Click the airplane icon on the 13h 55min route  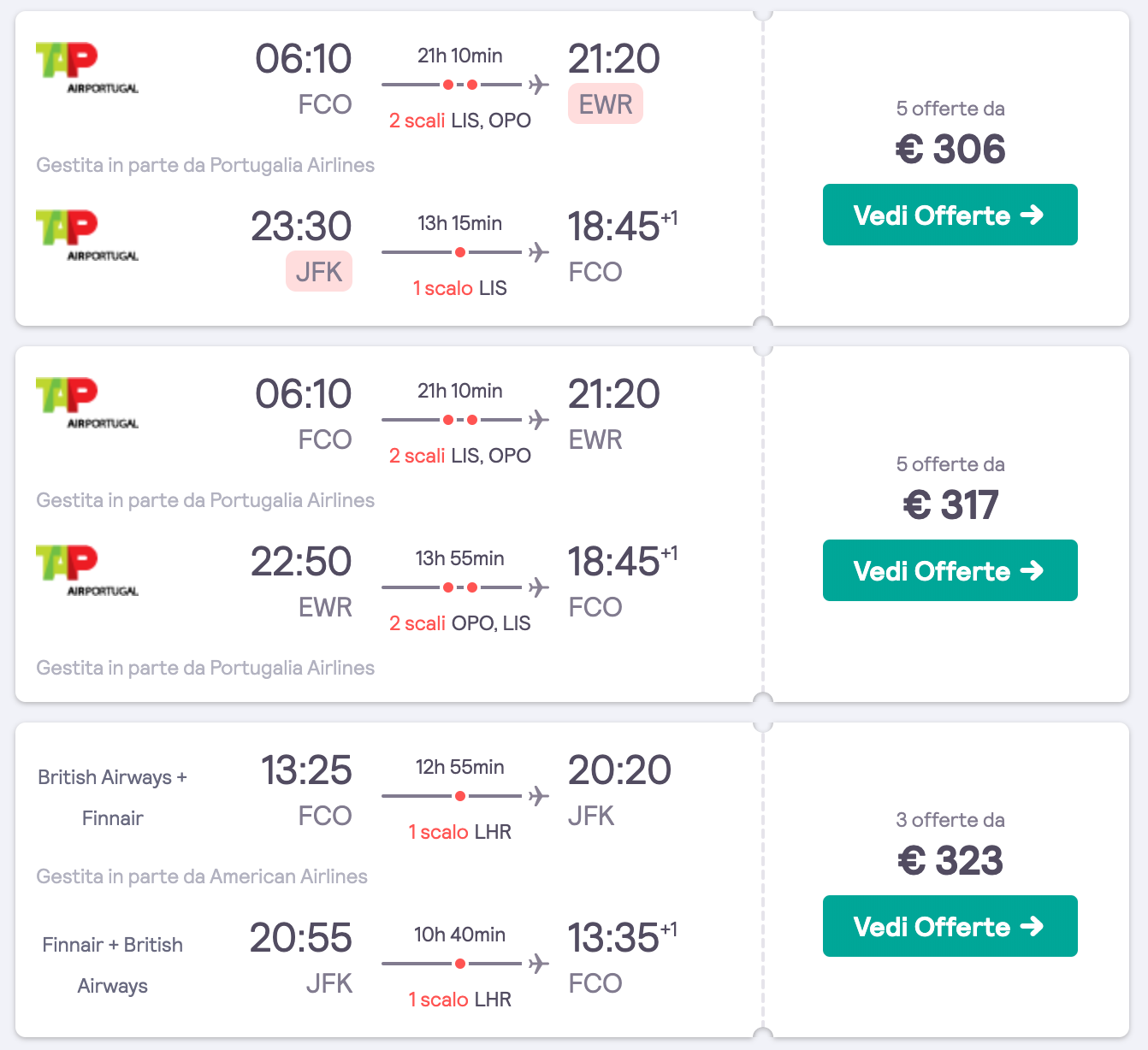click(538, 587)
